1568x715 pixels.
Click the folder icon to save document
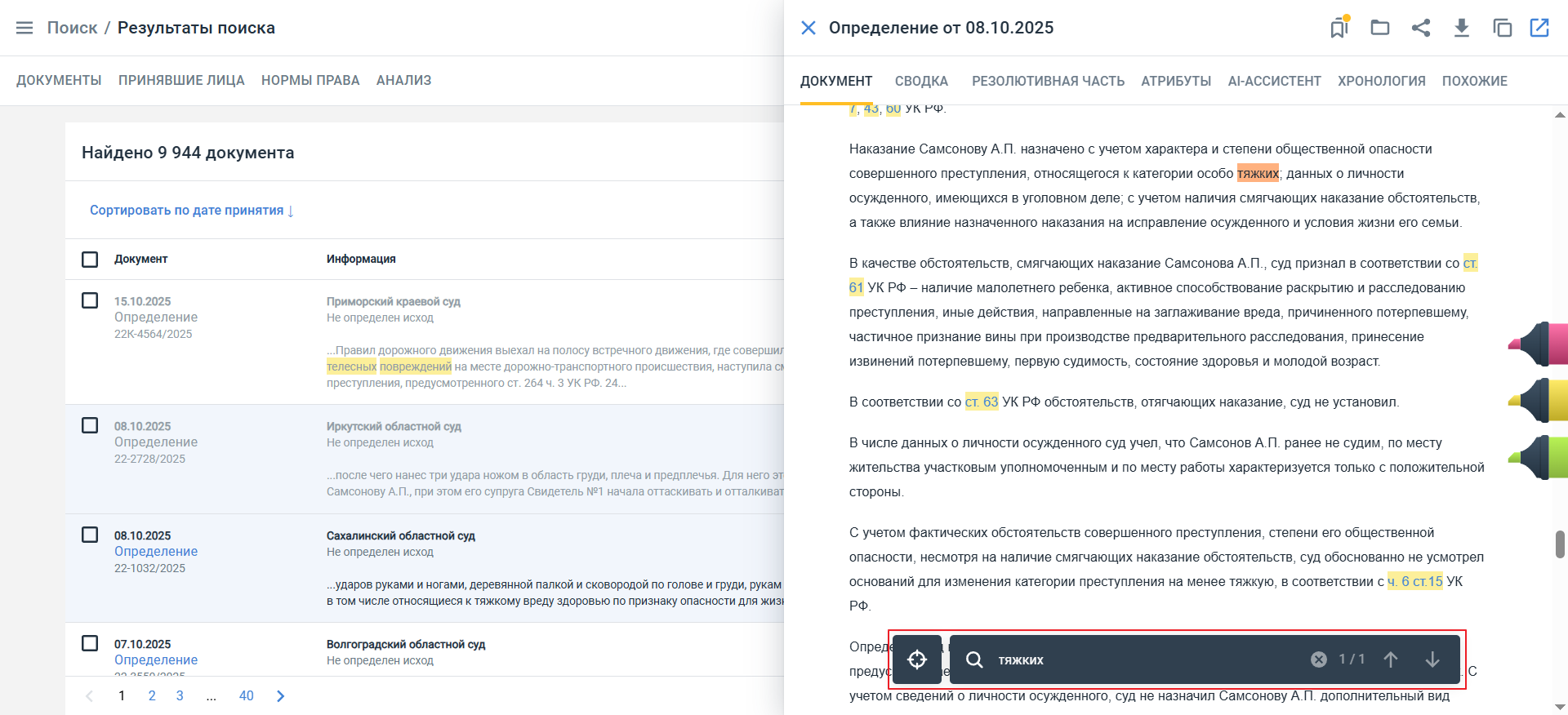[x=1380, y=28]
